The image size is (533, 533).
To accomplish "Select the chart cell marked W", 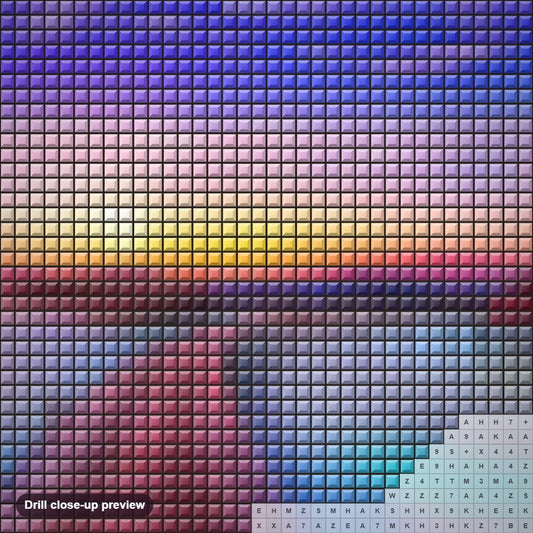I will tap(392, 496).
